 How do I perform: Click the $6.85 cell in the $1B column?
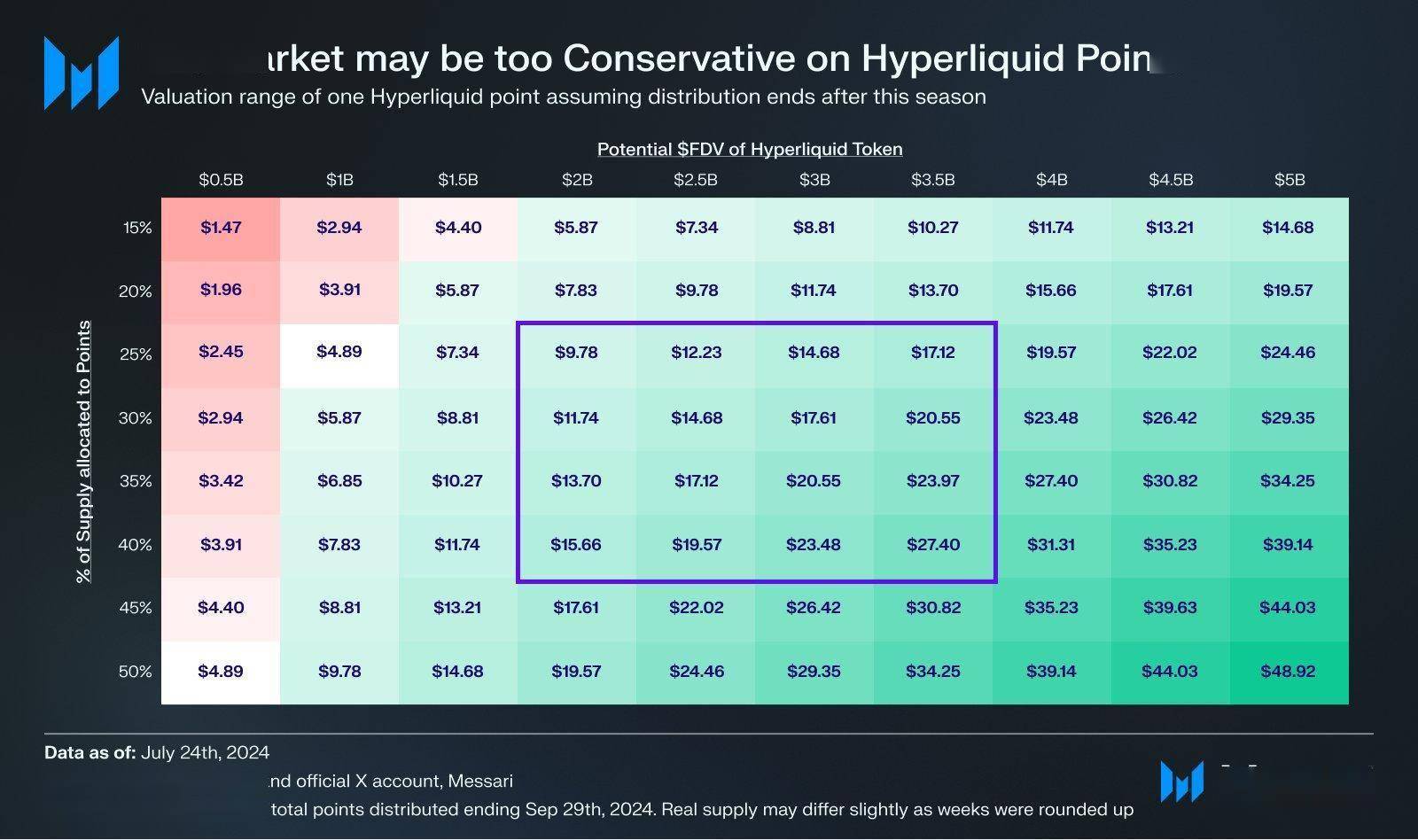339,481
